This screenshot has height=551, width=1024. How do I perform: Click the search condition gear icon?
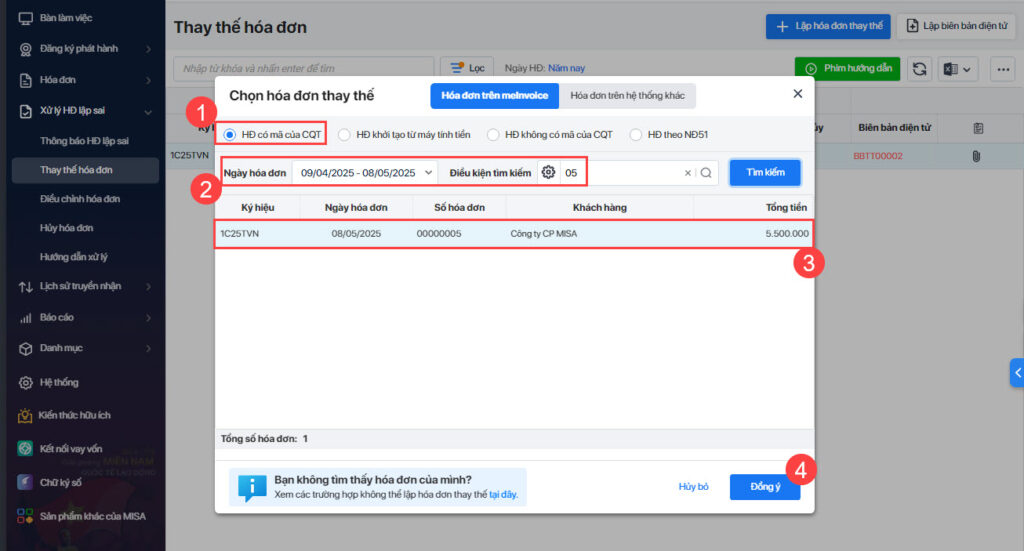click(548, 172)
